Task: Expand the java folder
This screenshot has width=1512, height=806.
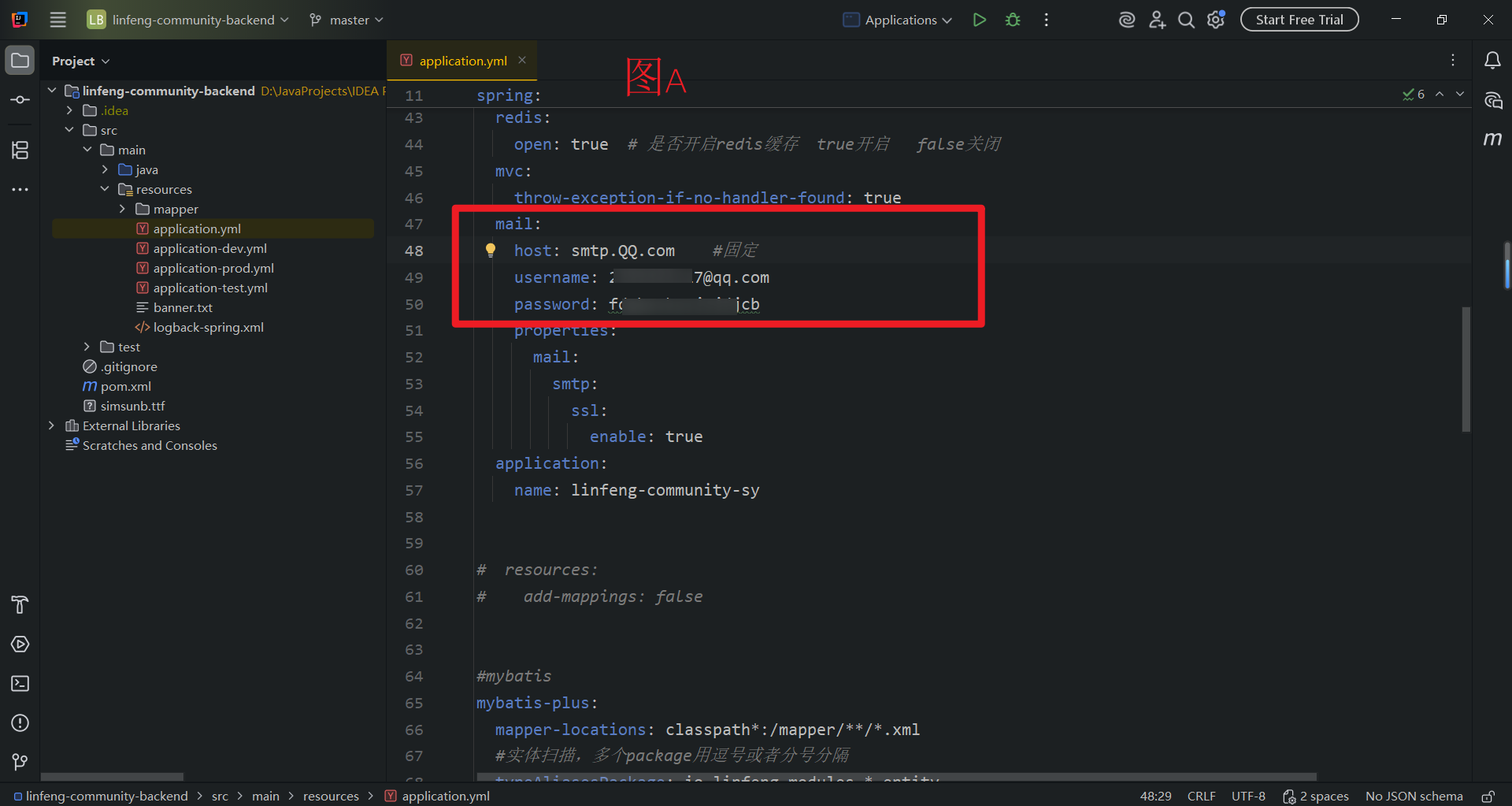Action: click(105, 169)
